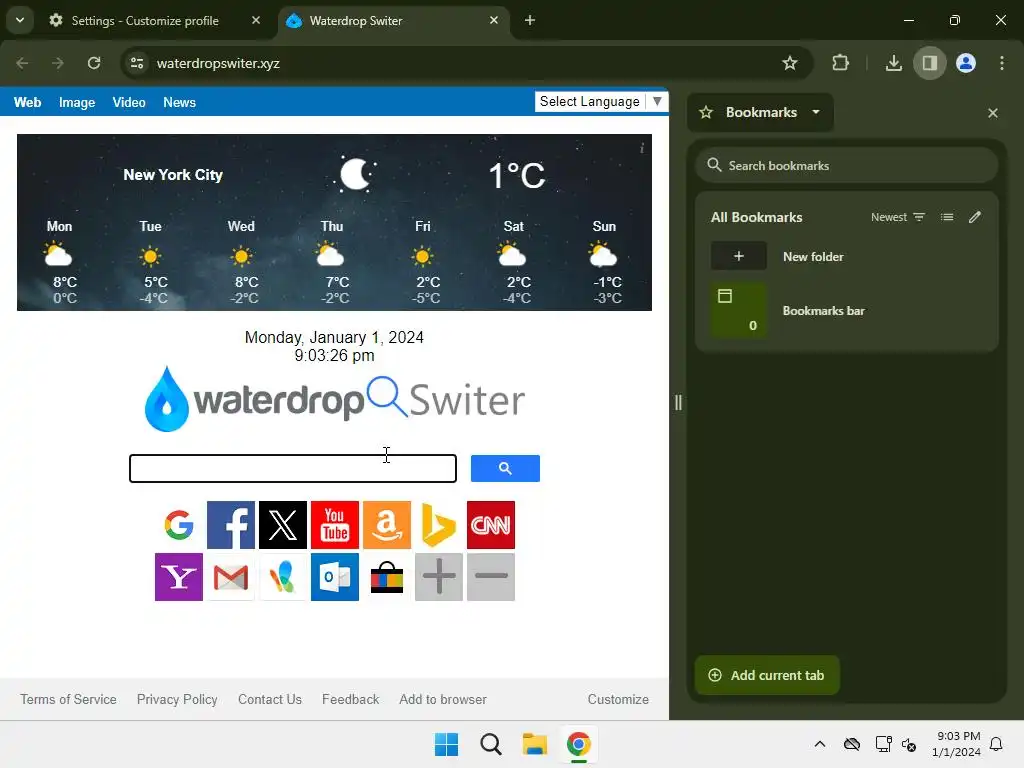The height and width of the screenshot is (768, 1024).
Task: Edit bookmarks with the pencil icon
Action: [x=974, y=217]
